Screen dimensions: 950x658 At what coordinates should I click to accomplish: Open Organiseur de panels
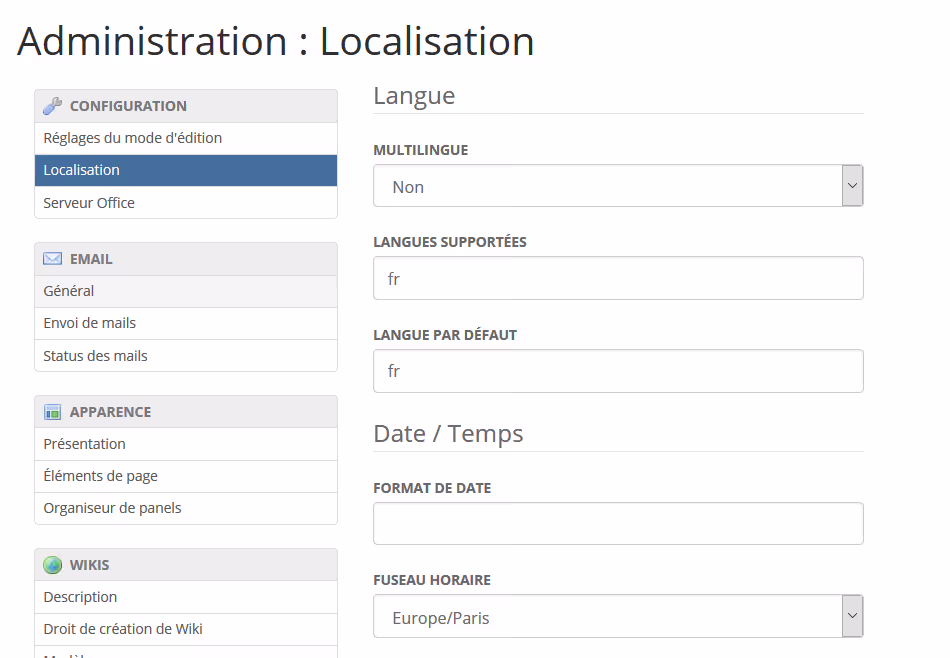tap(112, 508)
